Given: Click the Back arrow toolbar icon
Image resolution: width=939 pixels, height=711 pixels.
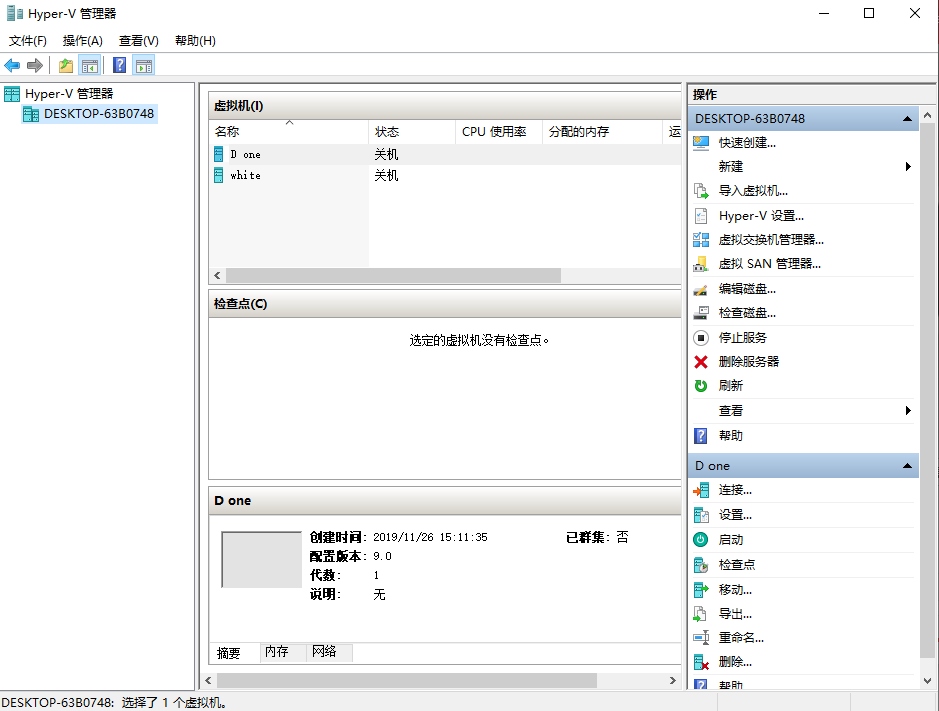Looking at the screenshot, I should pyautogui.click(x=12, y=65).
